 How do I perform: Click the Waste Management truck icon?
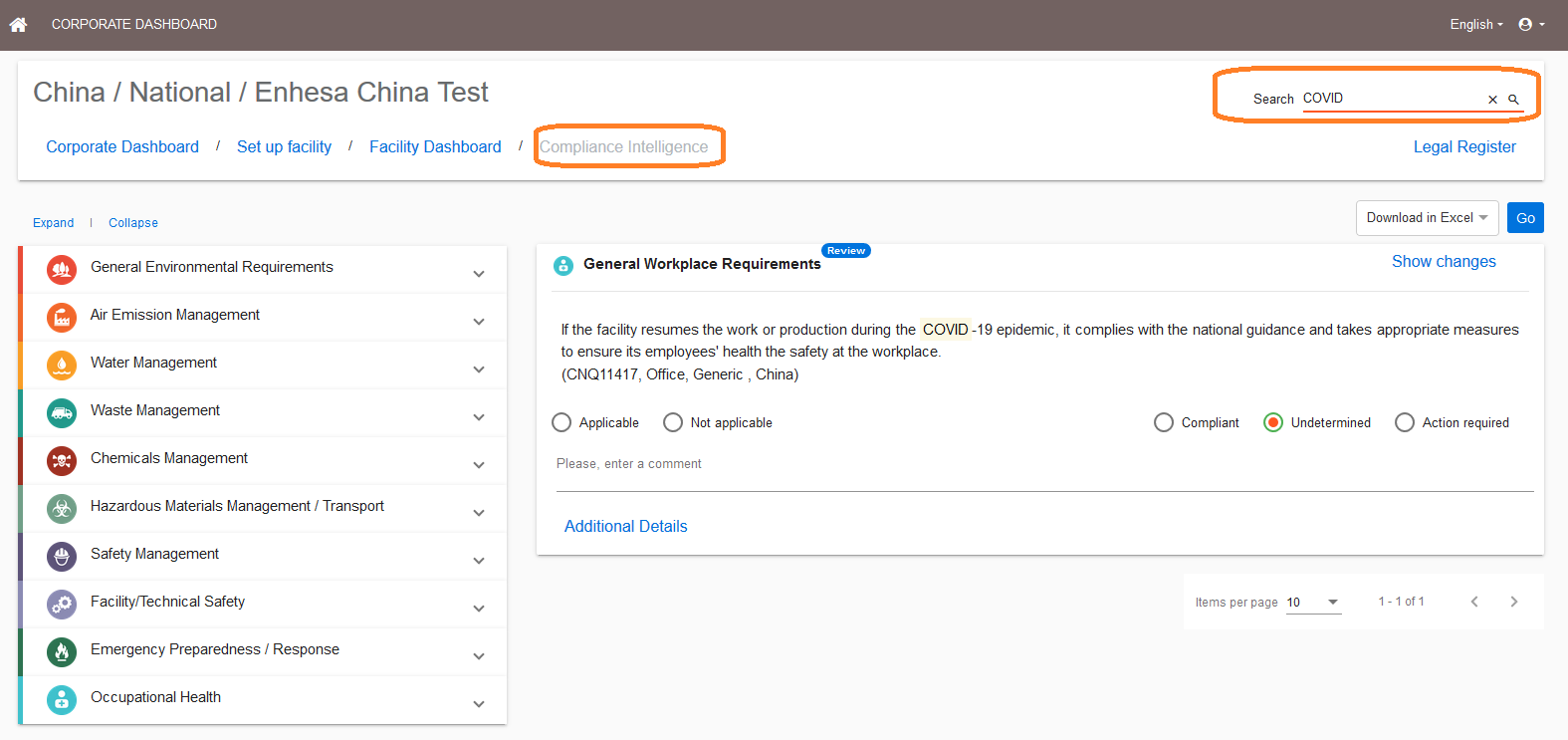62,412
